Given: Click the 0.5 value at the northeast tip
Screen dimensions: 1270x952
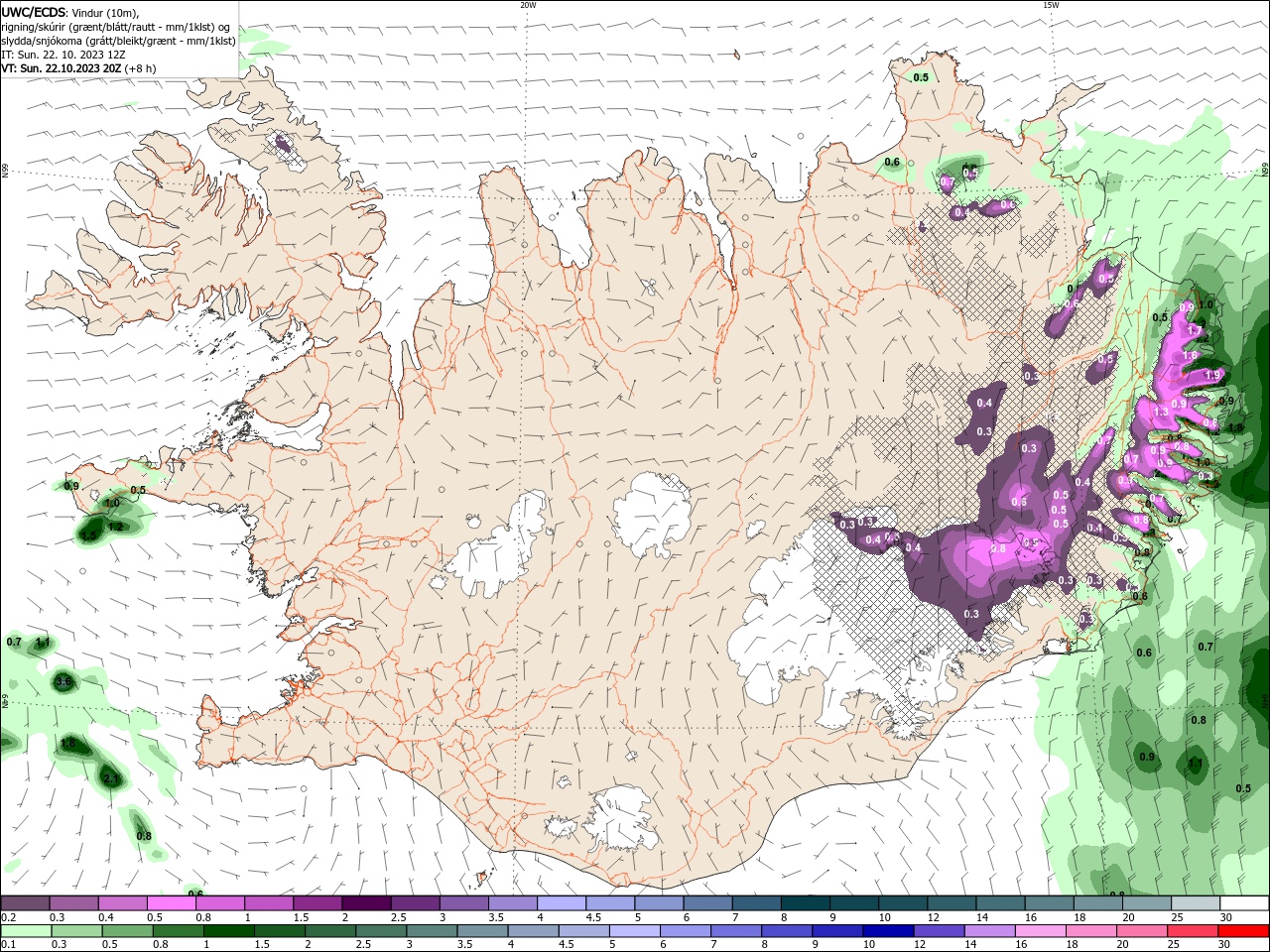Looking at the screenshot, I should [921, 77].
